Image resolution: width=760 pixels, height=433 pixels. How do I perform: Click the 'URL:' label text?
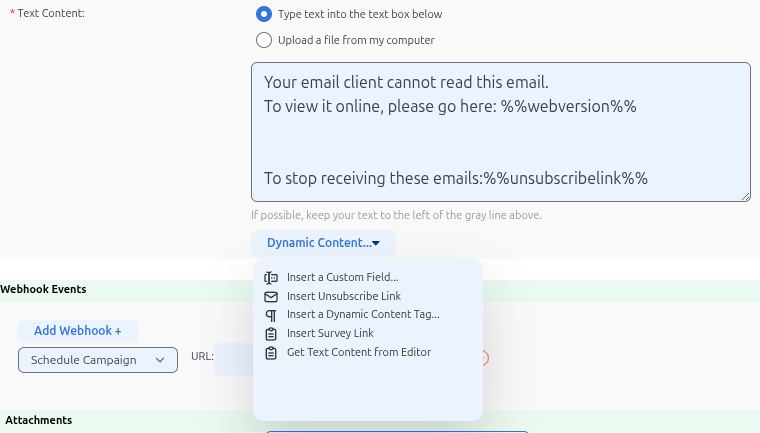[202, 356]
